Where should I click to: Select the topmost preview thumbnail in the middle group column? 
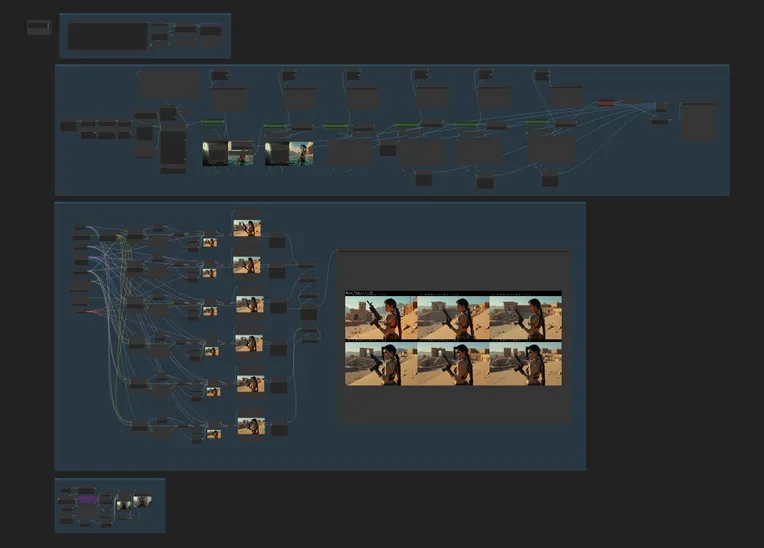point(247,228)
